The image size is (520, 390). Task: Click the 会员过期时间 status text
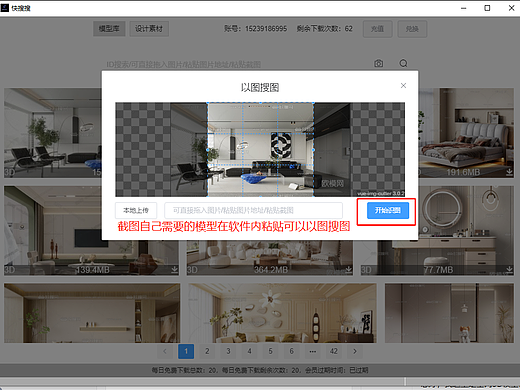337,370
